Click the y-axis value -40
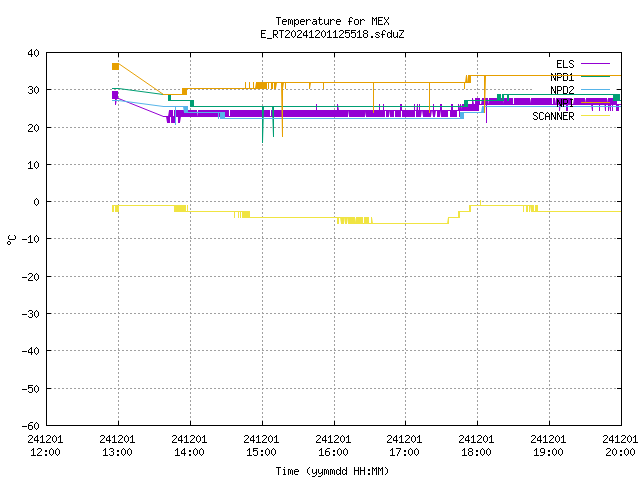This screenshot has width=640, height=480. (31, 351)
